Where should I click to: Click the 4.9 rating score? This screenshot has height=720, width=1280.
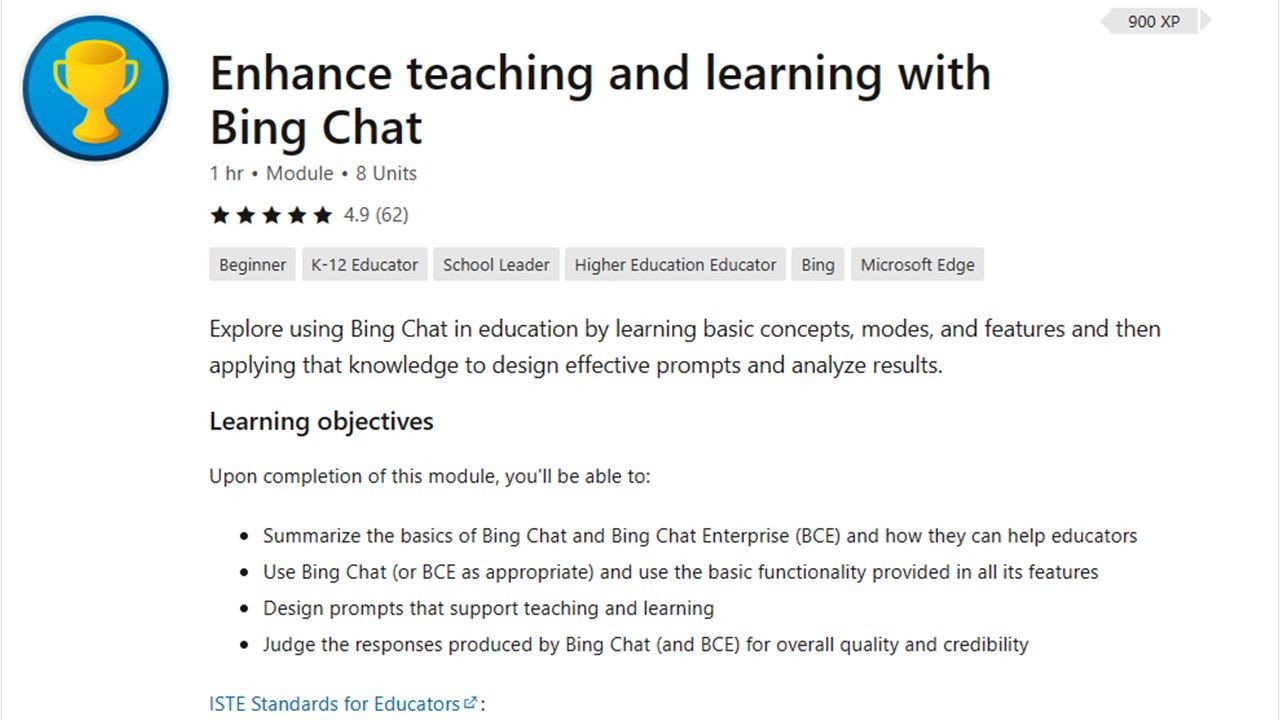(x=356, y=215)
